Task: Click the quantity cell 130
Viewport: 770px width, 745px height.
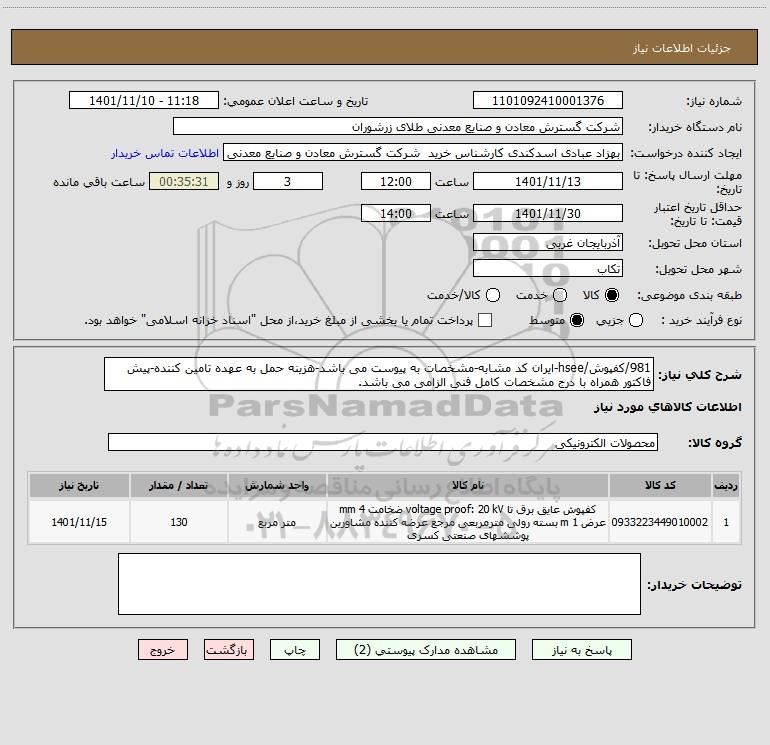Action: [179, 522]
